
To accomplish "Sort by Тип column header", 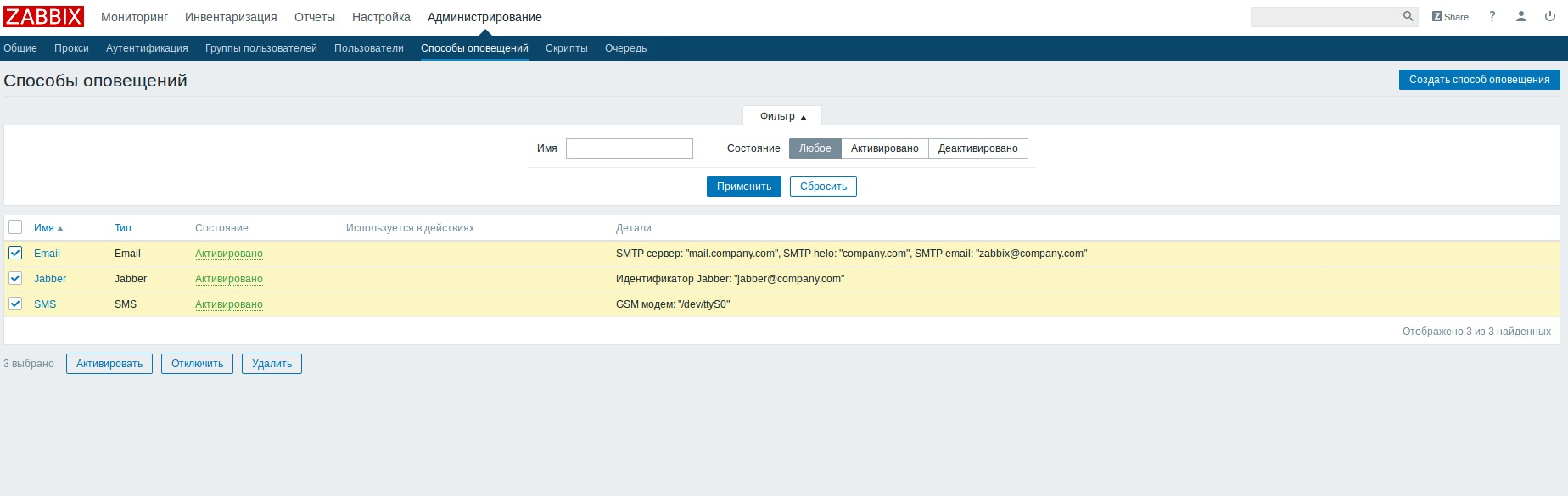I will [x=123, y=228].
